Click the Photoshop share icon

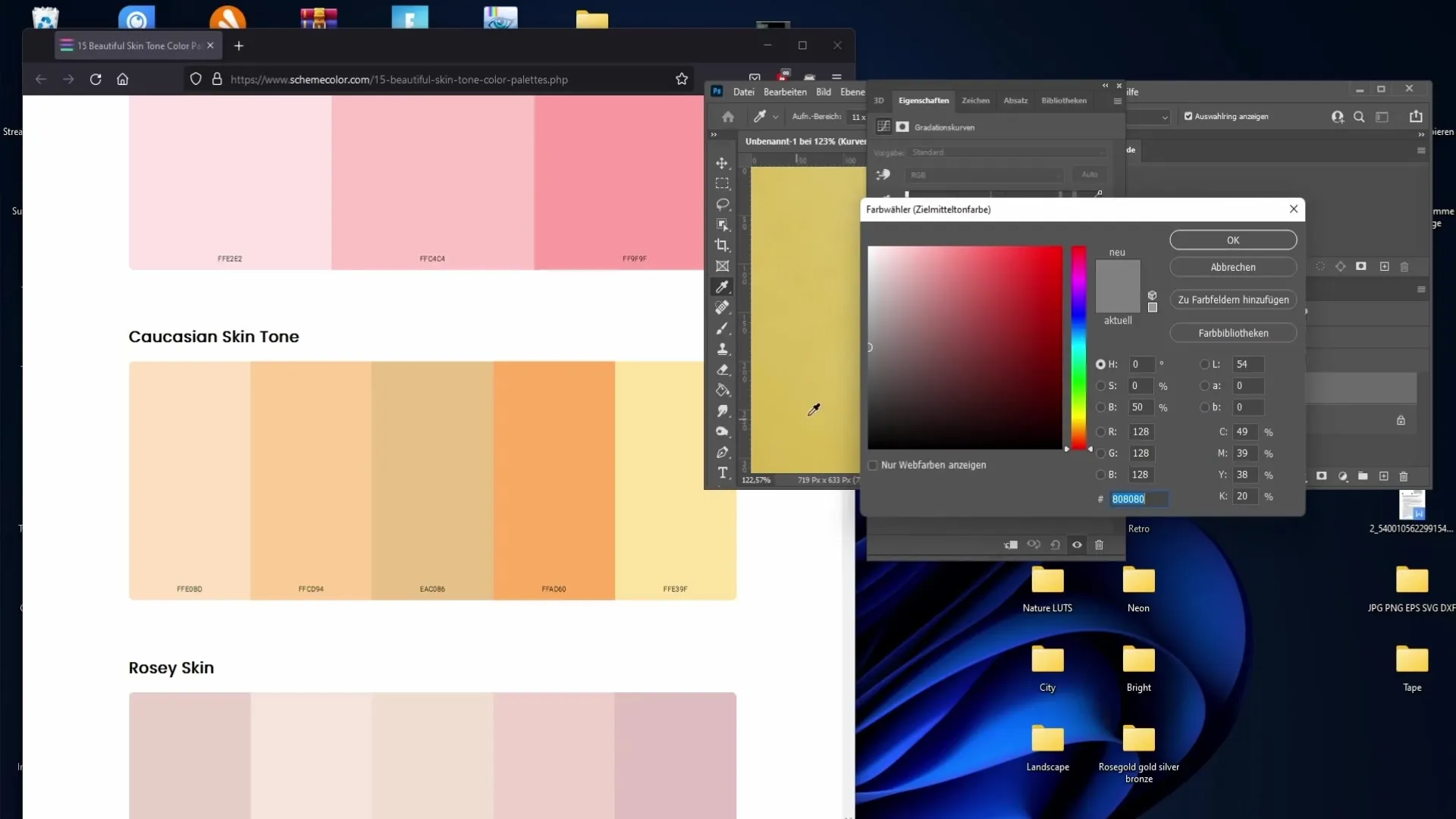tap(1416, 117)
